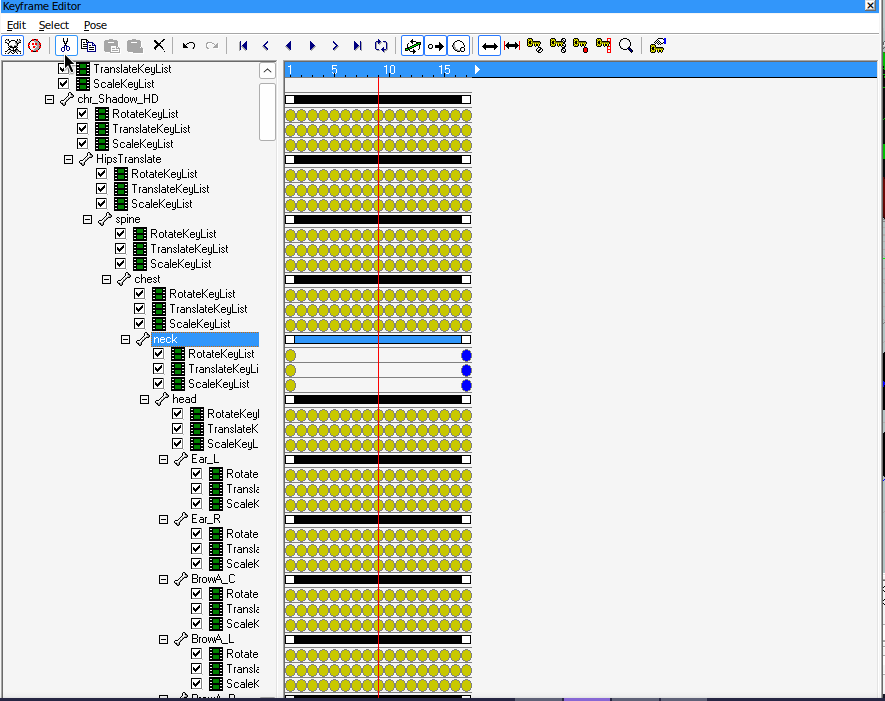This screenshot has width=885, height=701.
Task: Jump to first frame button
Action: click(243, 45)
